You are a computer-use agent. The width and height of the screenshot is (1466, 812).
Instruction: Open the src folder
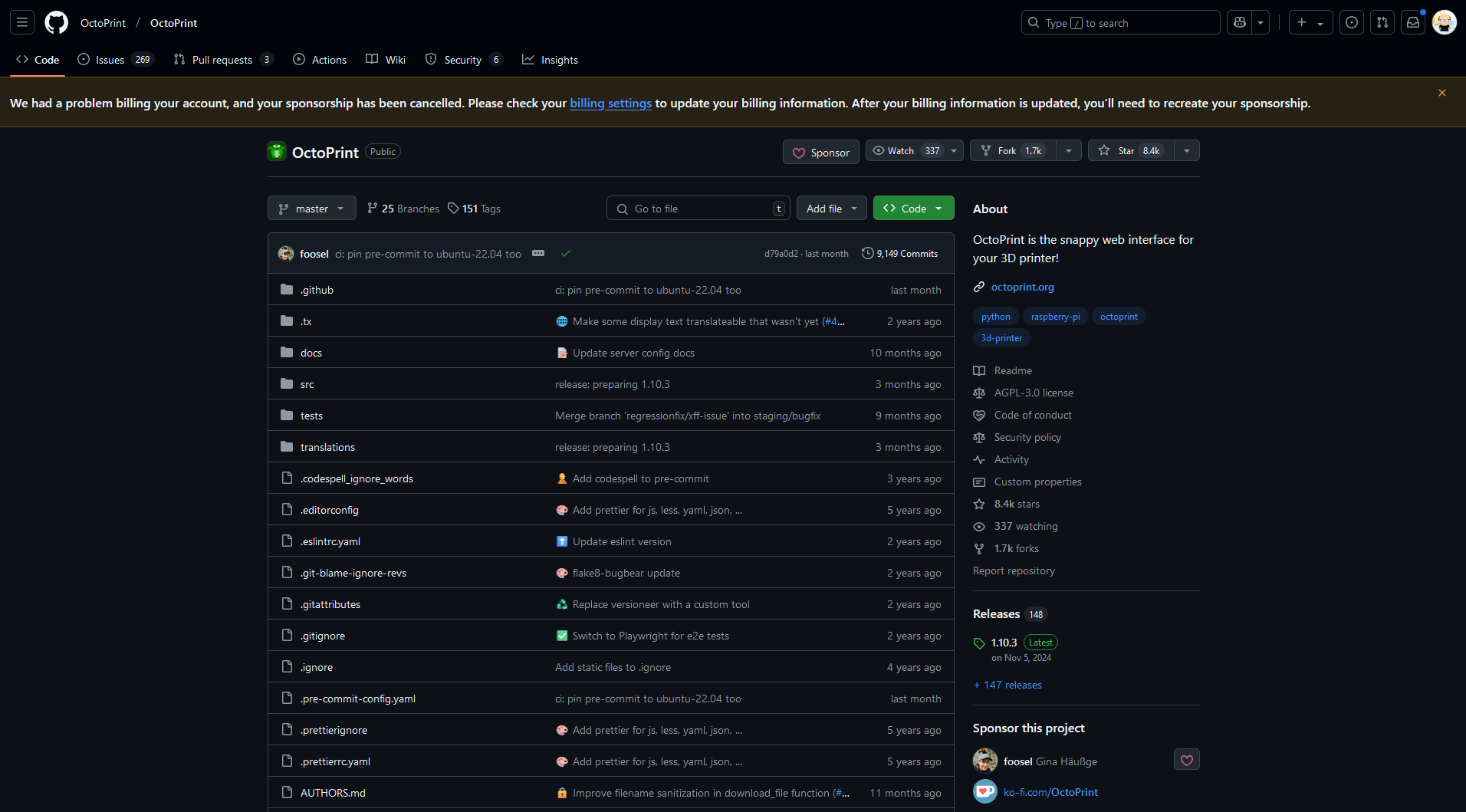click(x=307, y=384)
